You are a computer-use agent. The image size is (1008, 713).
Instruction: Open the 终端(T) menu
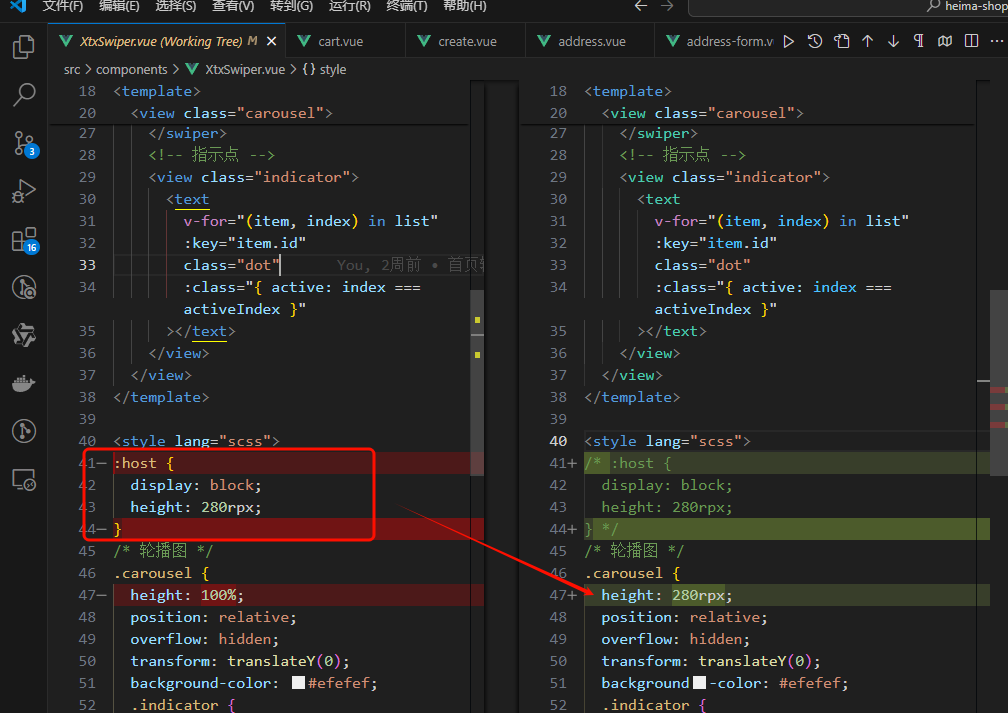click(406, 6)
